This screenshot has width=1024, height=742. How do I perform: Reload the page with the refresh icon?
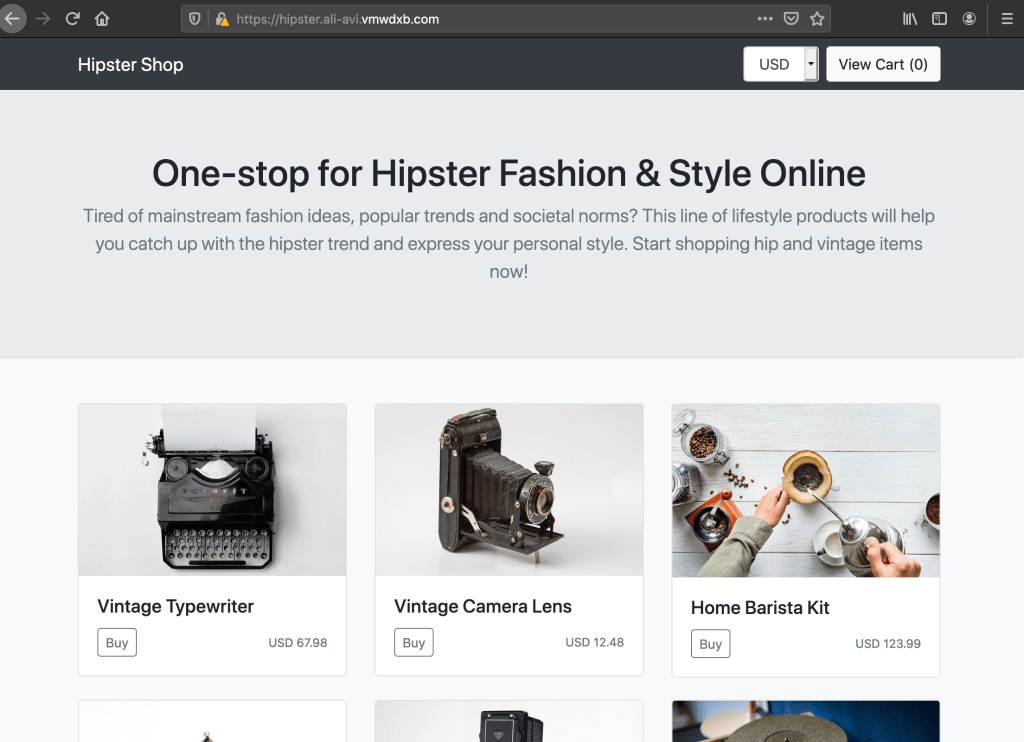72,18
